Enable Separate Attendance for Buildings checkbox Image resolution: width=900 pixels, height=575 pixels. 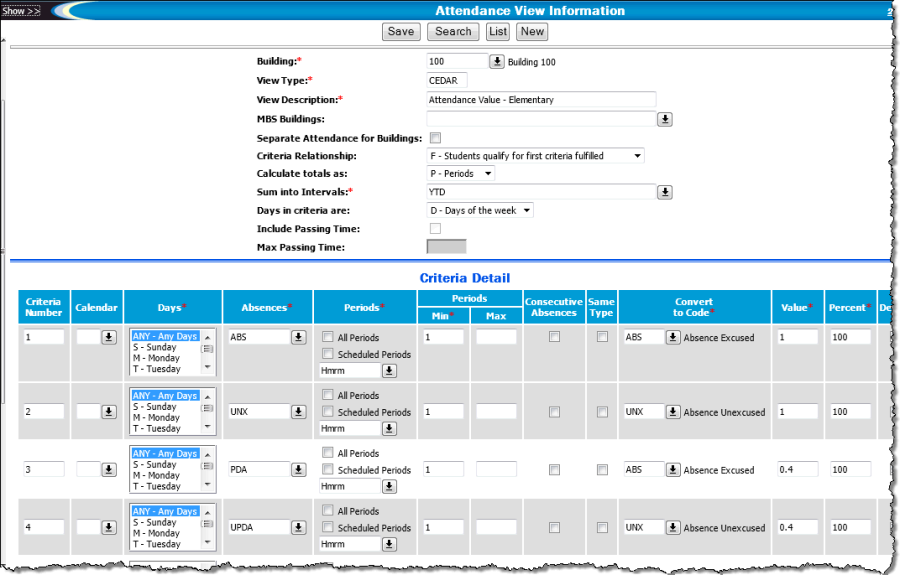pyautogui.click(x=435, y=138)
